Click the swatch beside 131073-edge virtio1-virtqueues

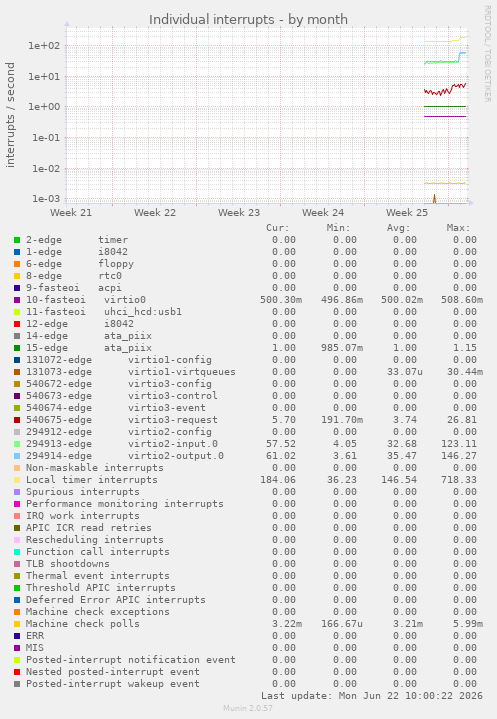click(17, 372)
